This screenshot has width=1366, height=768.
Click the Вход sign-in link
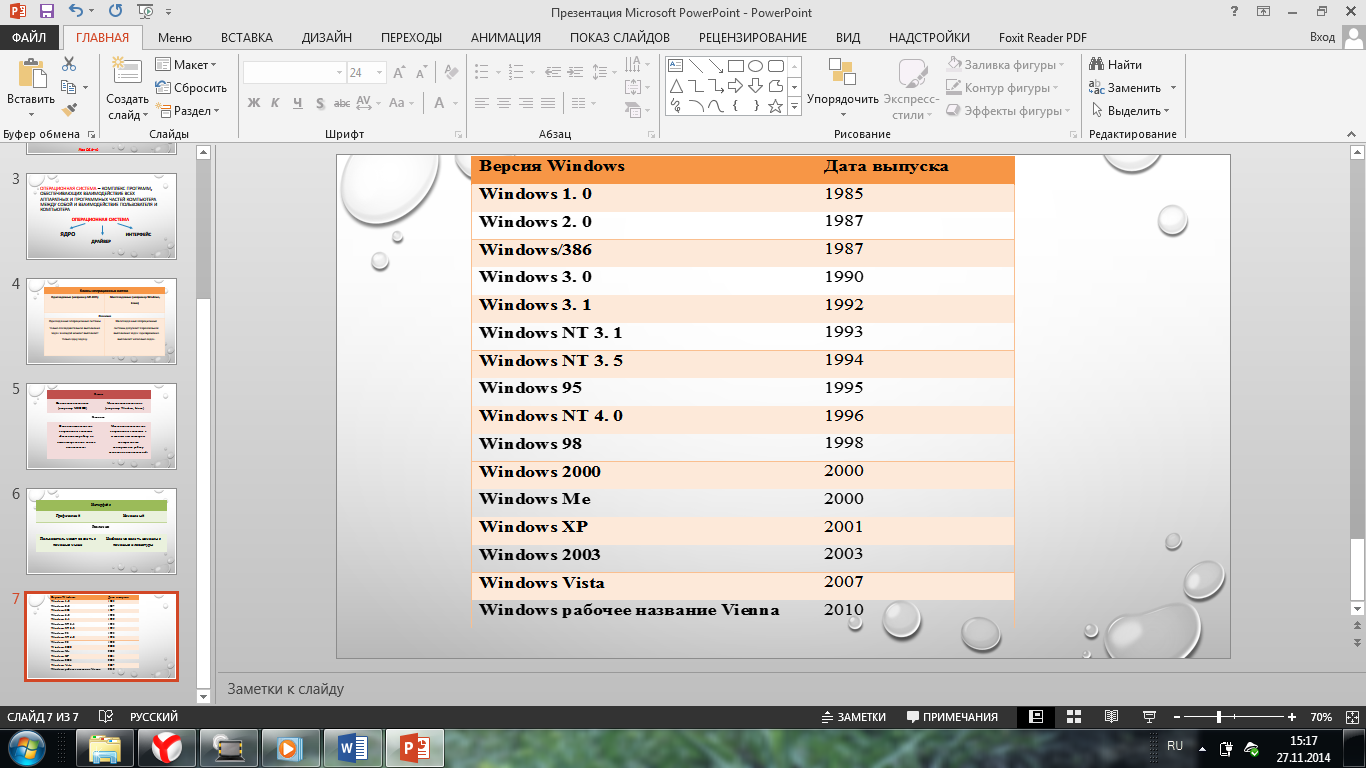pos(1322,38)
